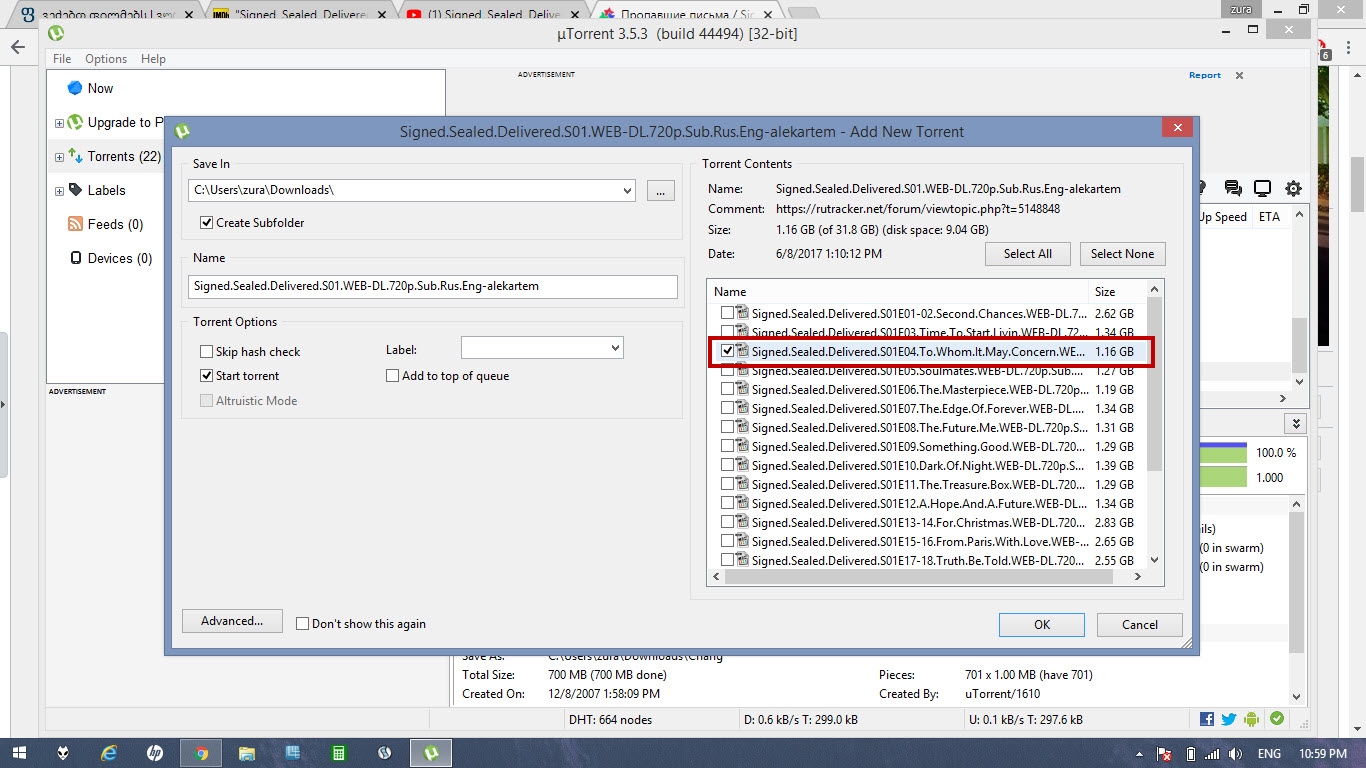Enable Skip hash check option
This screenshot has width=1366, height=768.
pos(206,352)
